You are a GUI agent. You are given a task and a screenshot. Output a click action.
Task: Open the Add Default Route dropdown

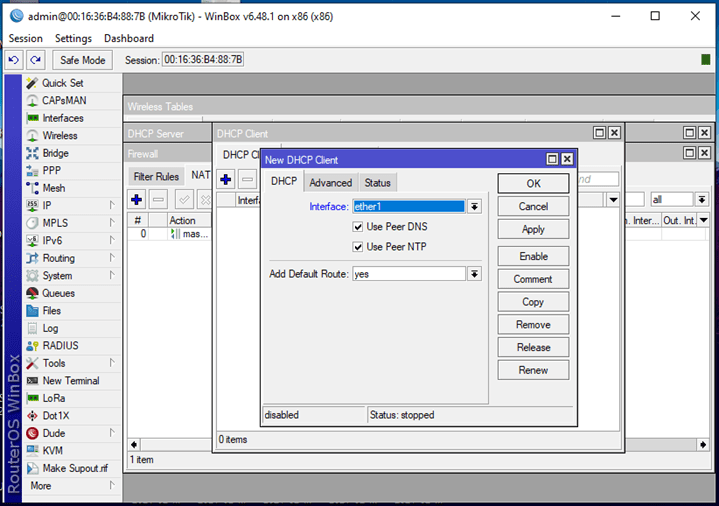pyautogui.click(x=474, y=274)
